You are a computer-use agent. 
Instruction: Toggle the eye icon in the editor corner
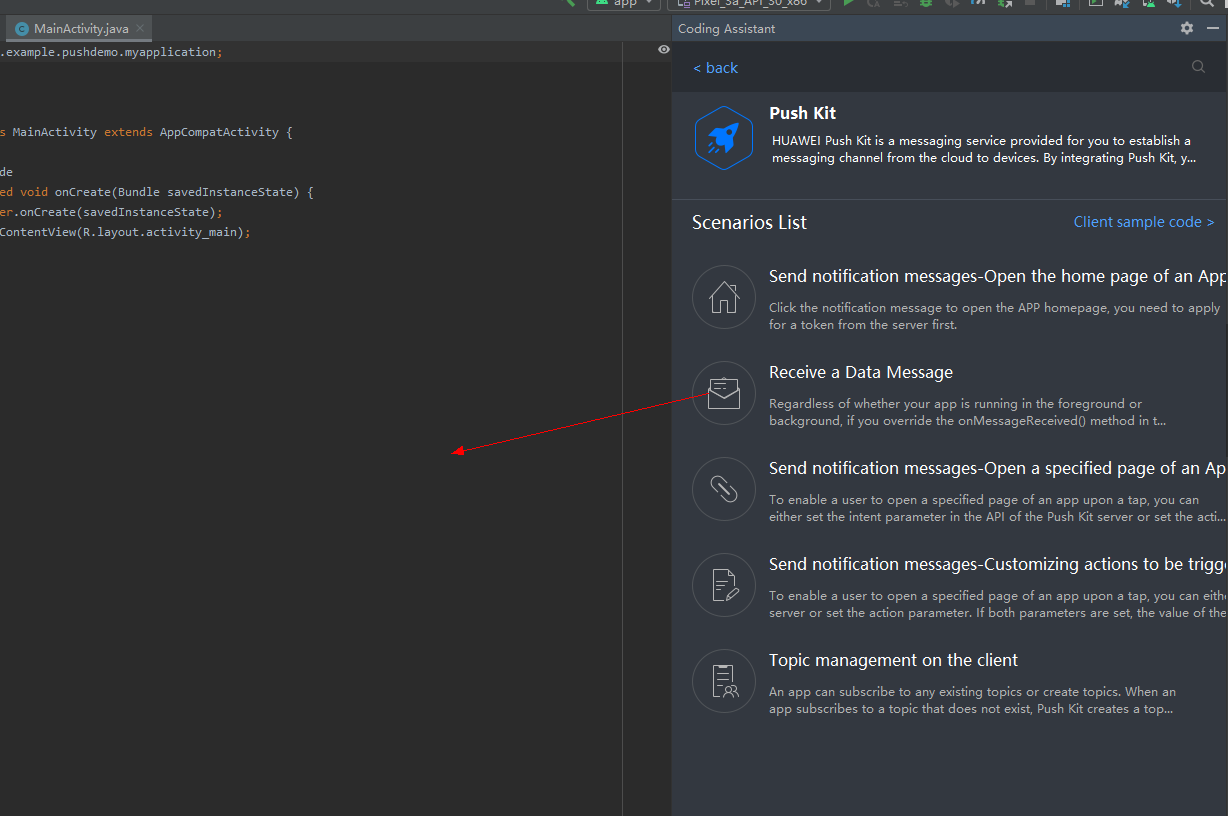663,49
